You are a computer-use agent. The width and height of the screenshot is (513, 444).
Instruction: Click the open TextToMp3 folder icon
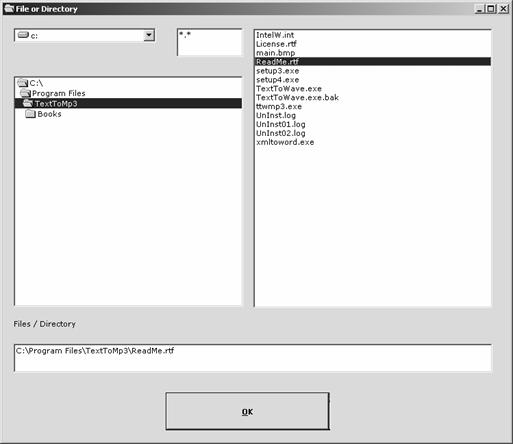pyautogui.click(x=28, y=103)
